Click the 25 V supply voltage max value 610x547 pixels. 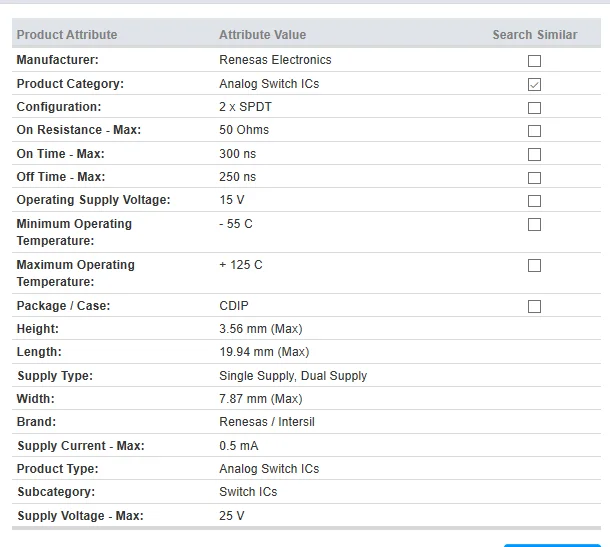(x=232, y=515)
